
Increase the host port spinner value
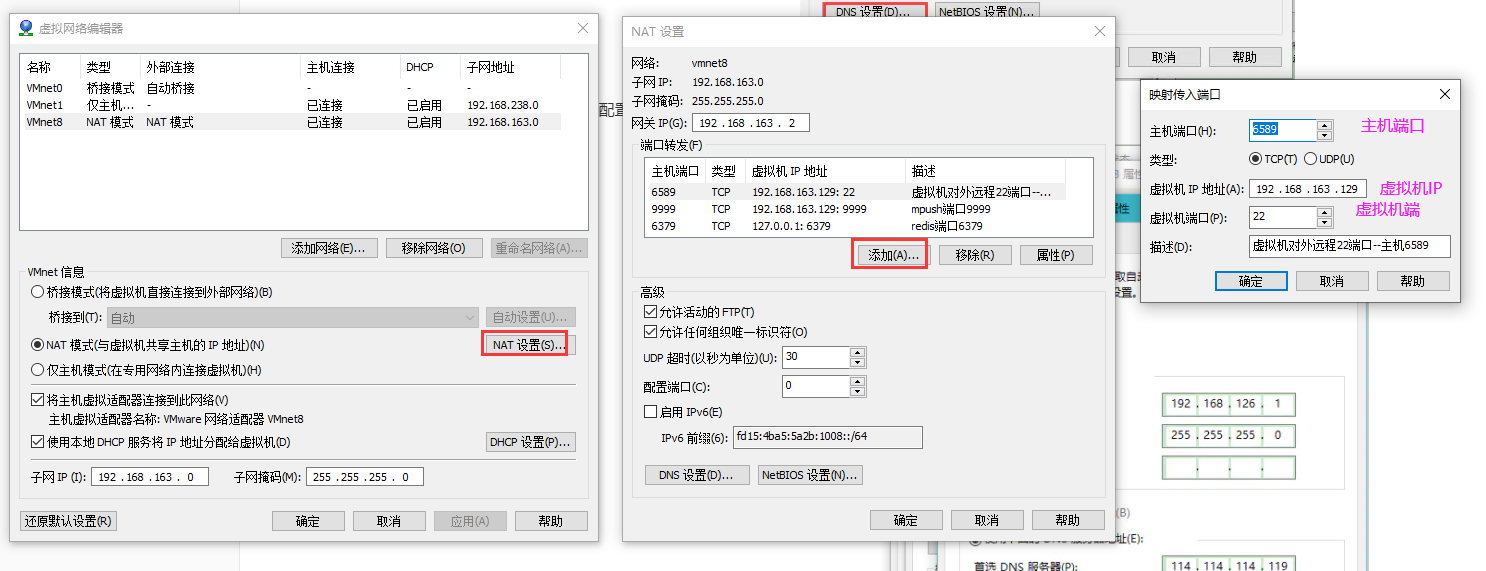[x=1325, y=125]
